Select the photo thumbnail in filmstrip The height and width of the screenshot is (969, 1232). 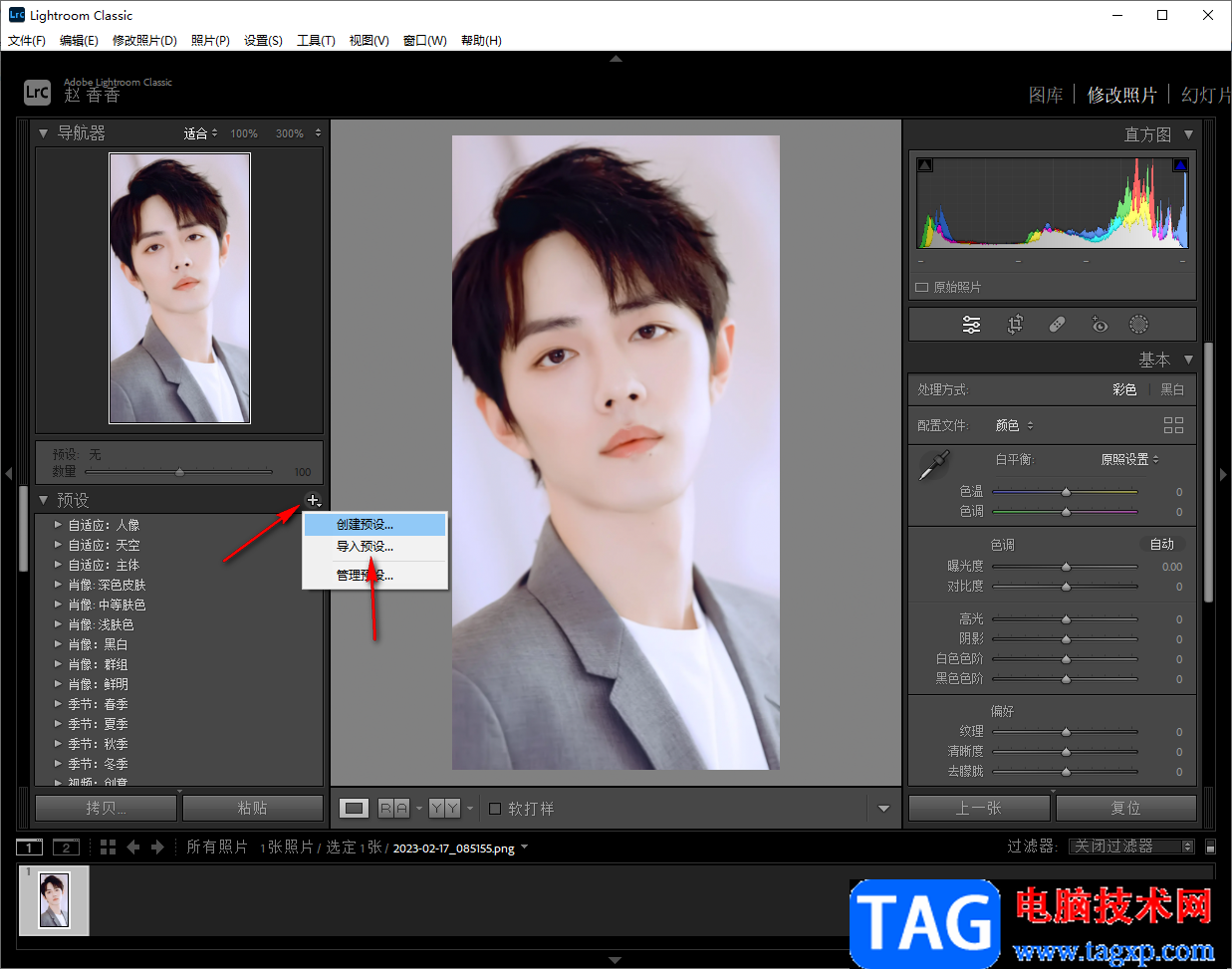click(x=54, y=900)
